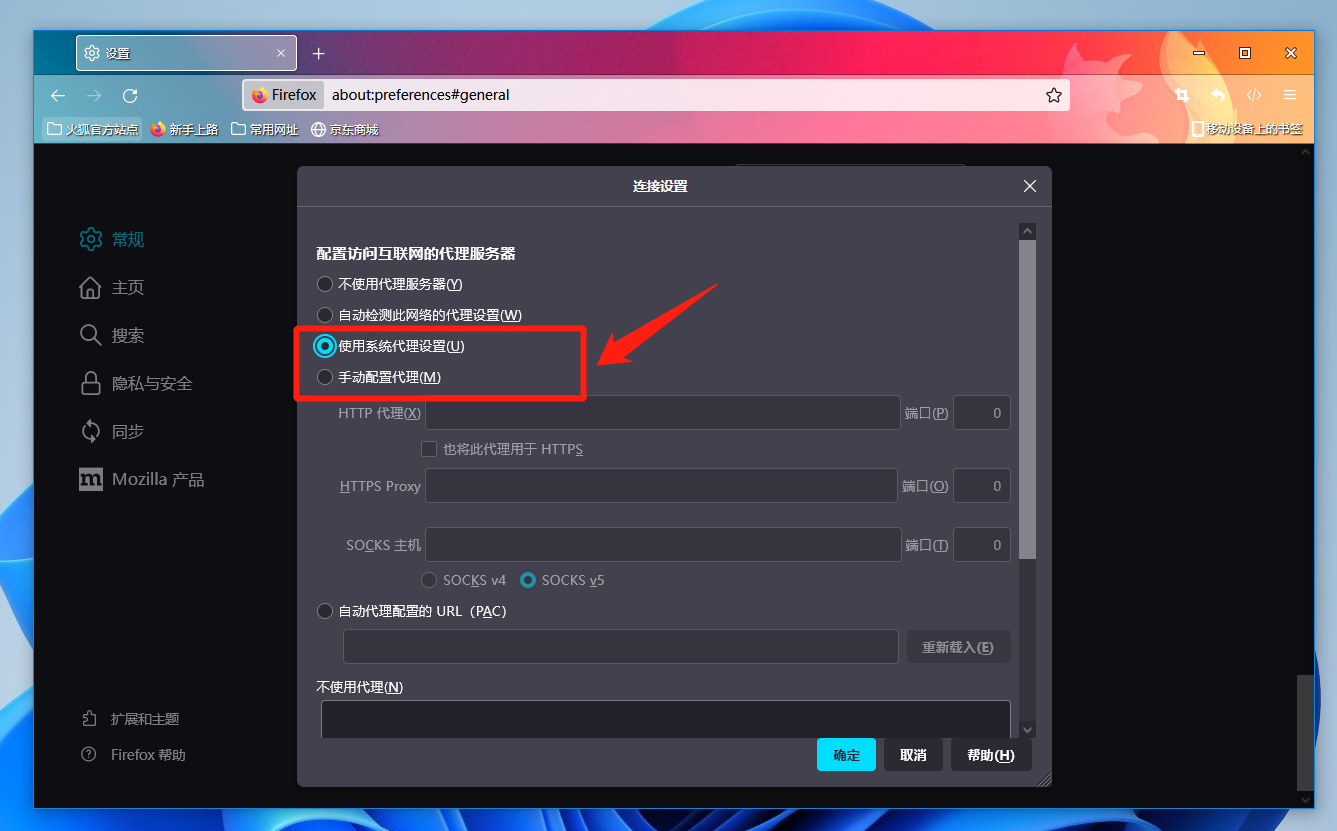Screen dimensions: 1337x831
Task: Open 常规 settings category
Action: pyautogui.click(x=112, y=239)
